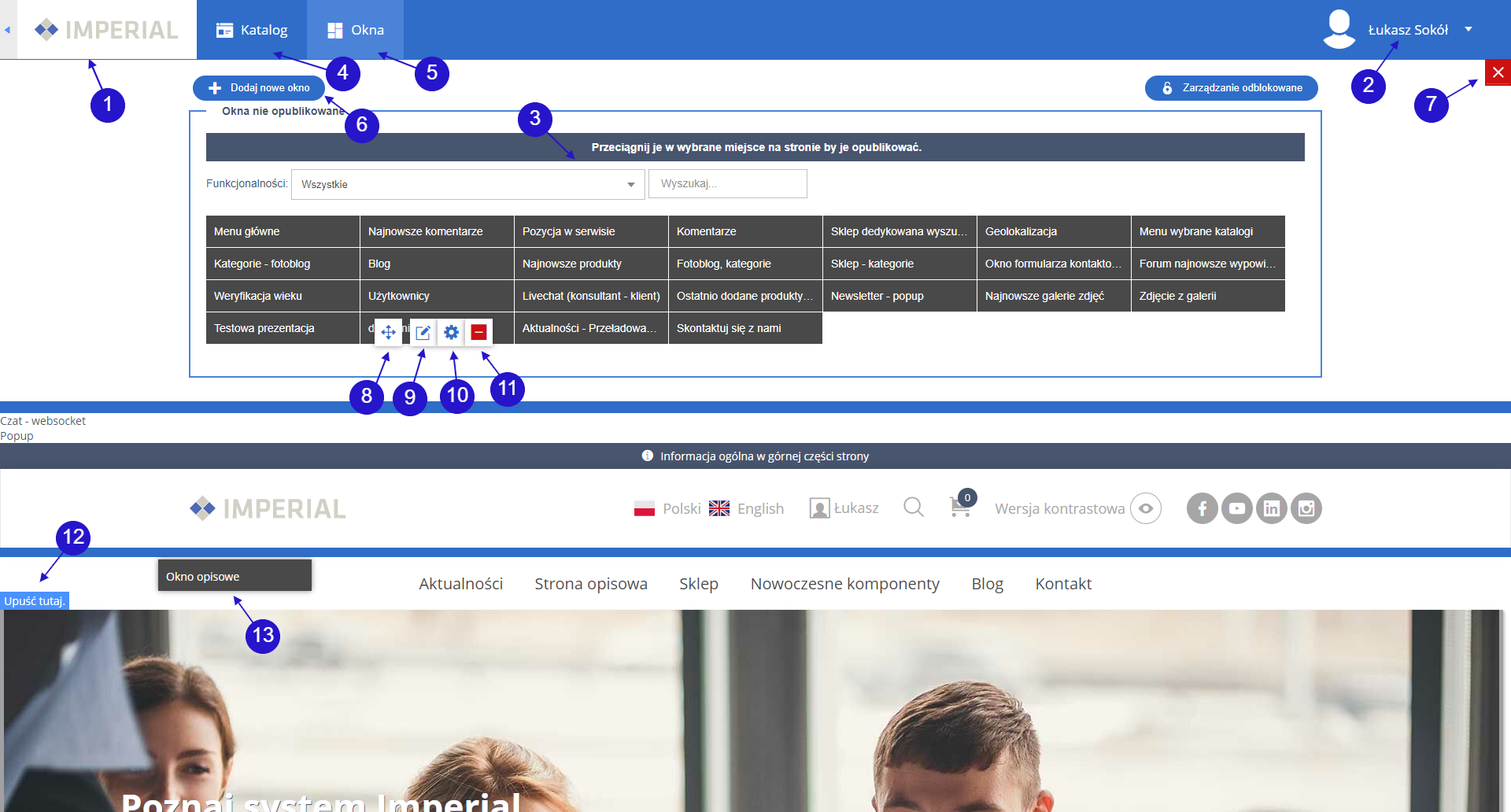Viewport: 1511px width, 812px height.
Task: Switch site language to English
Action: pos(746,508)
